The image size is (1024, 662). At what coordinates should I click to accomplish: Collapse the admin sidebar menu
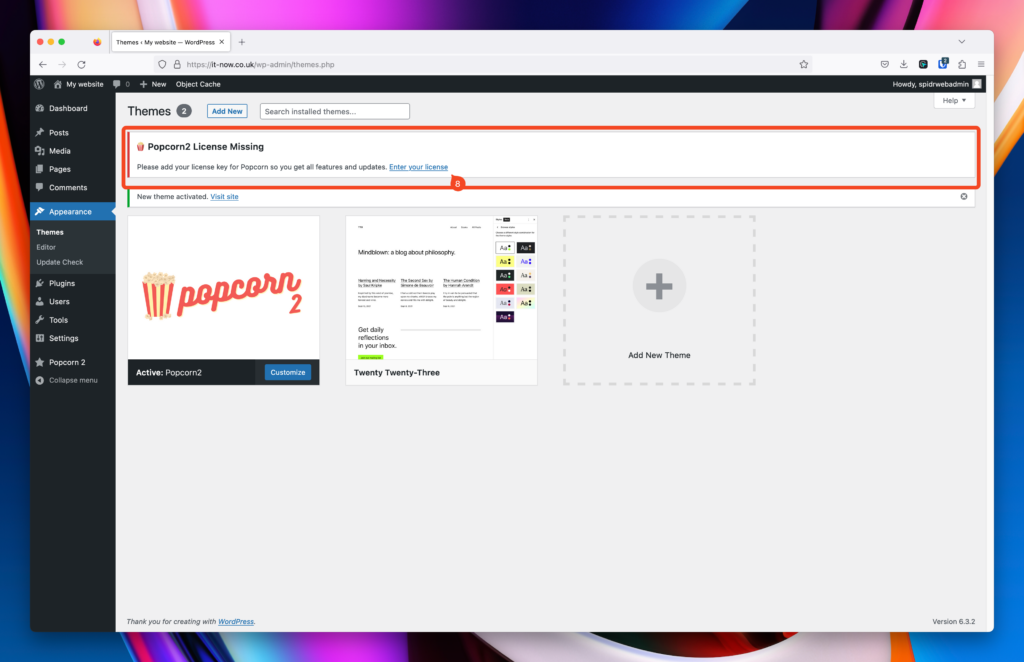click(x=67, y=380)
